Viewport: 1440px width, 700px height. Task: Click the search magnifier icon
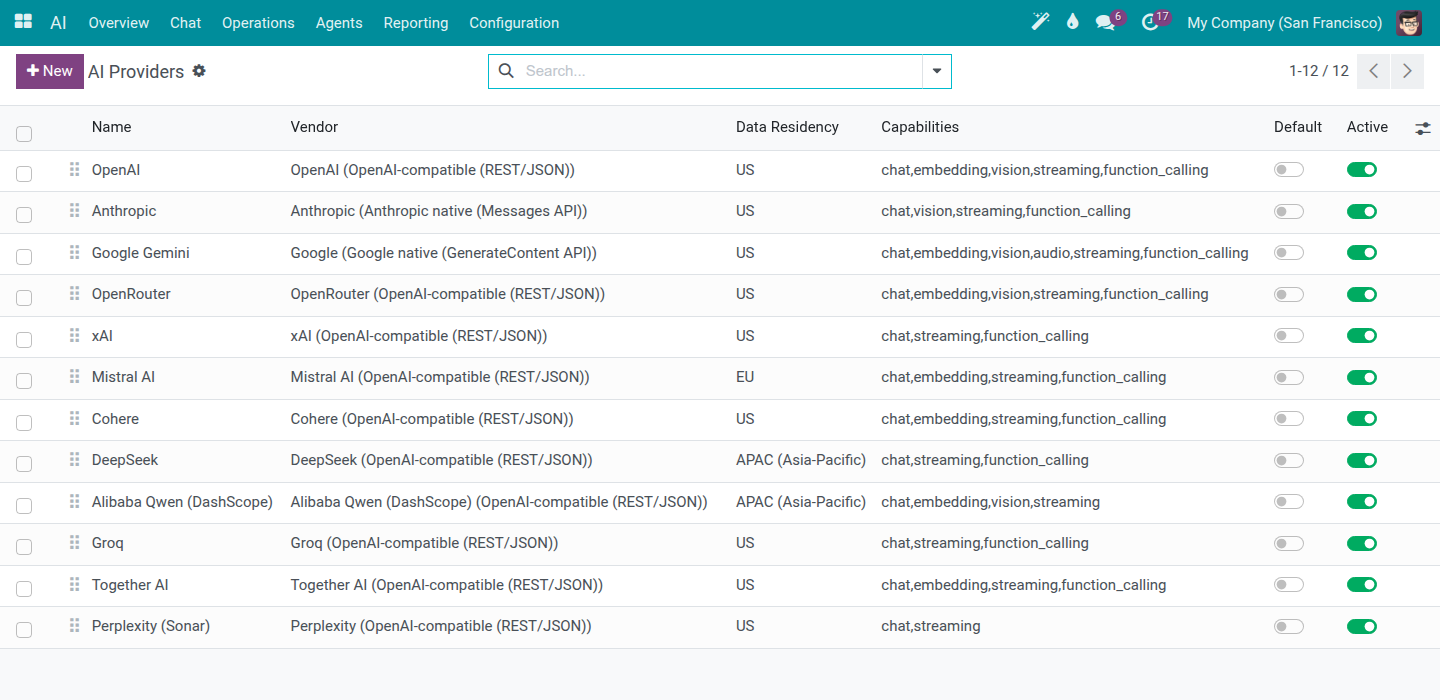click(506, 71)
